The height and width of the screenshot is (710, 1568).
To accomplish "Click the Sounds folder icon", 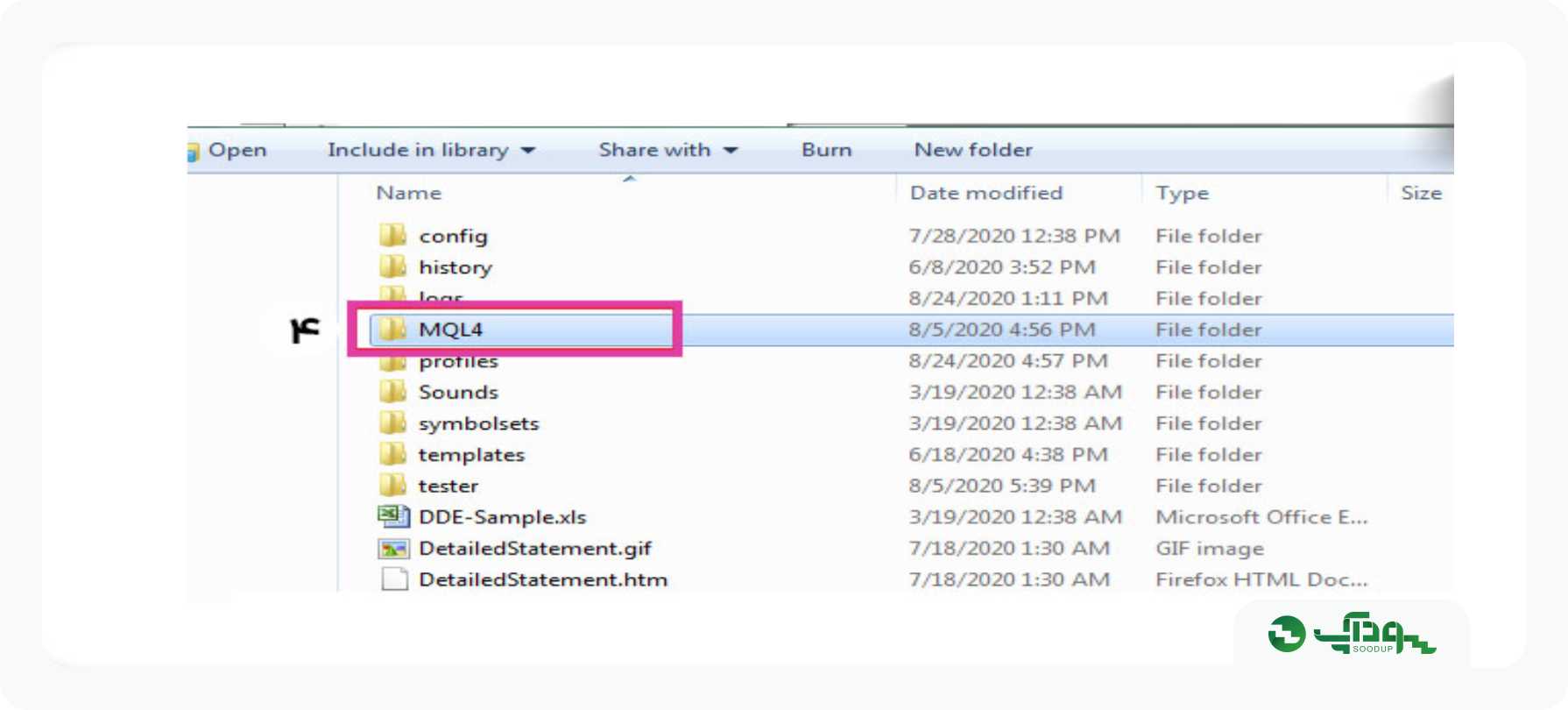I will [x=393, y=391].
